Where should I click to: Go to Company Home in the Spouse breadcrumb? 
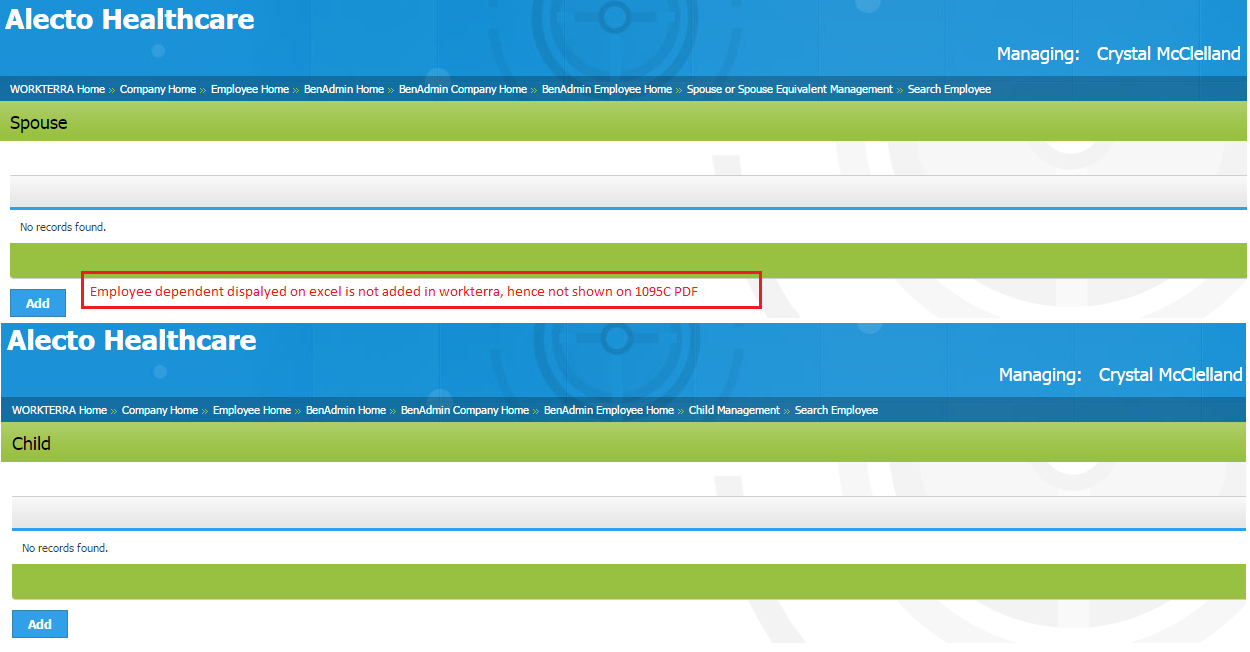[x=158, y=89]
